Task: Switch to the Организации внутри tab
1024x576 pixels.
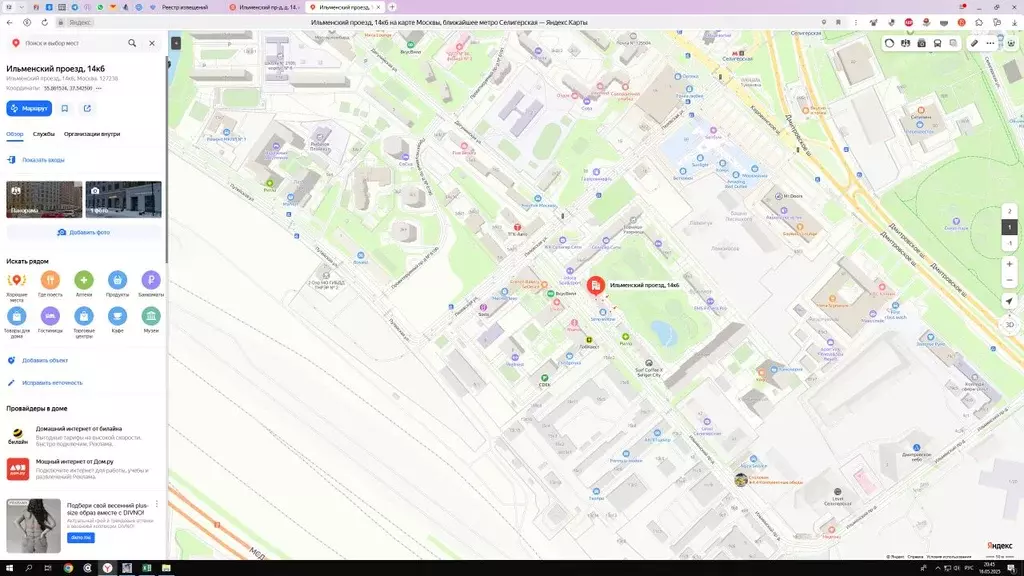Action: click(92, 134)
